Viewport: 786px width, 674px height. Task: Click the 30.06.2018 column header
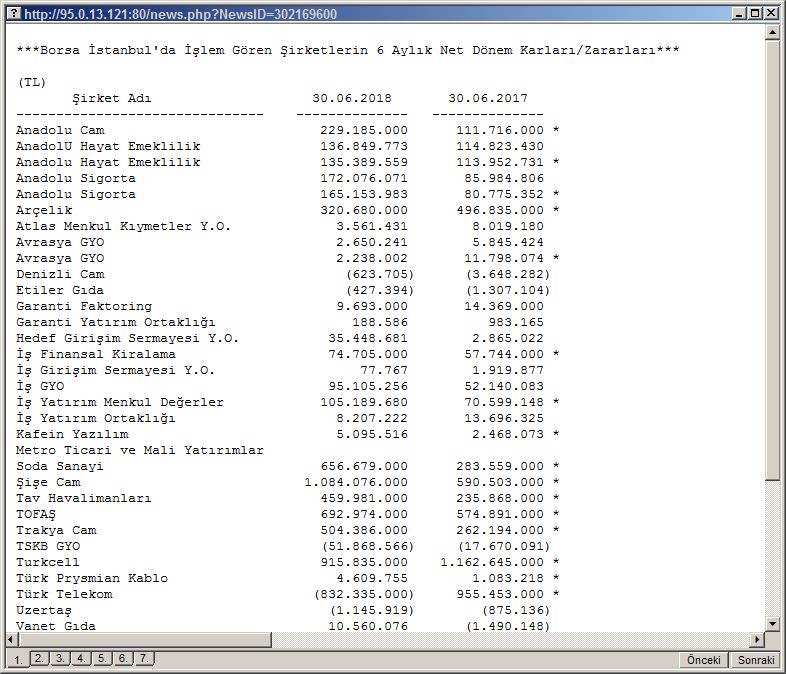pos(352,98)
